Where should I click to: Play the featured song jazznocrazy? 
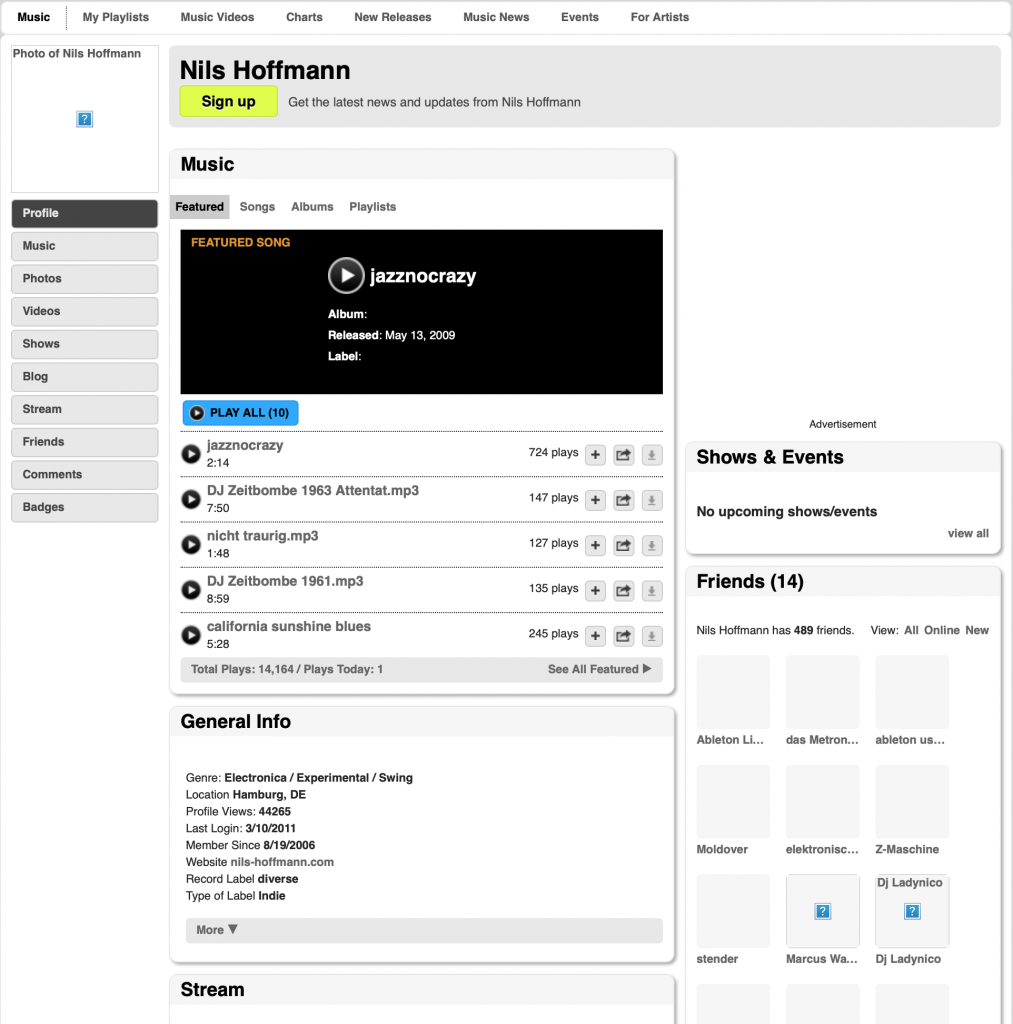click(x=345, y=276)
